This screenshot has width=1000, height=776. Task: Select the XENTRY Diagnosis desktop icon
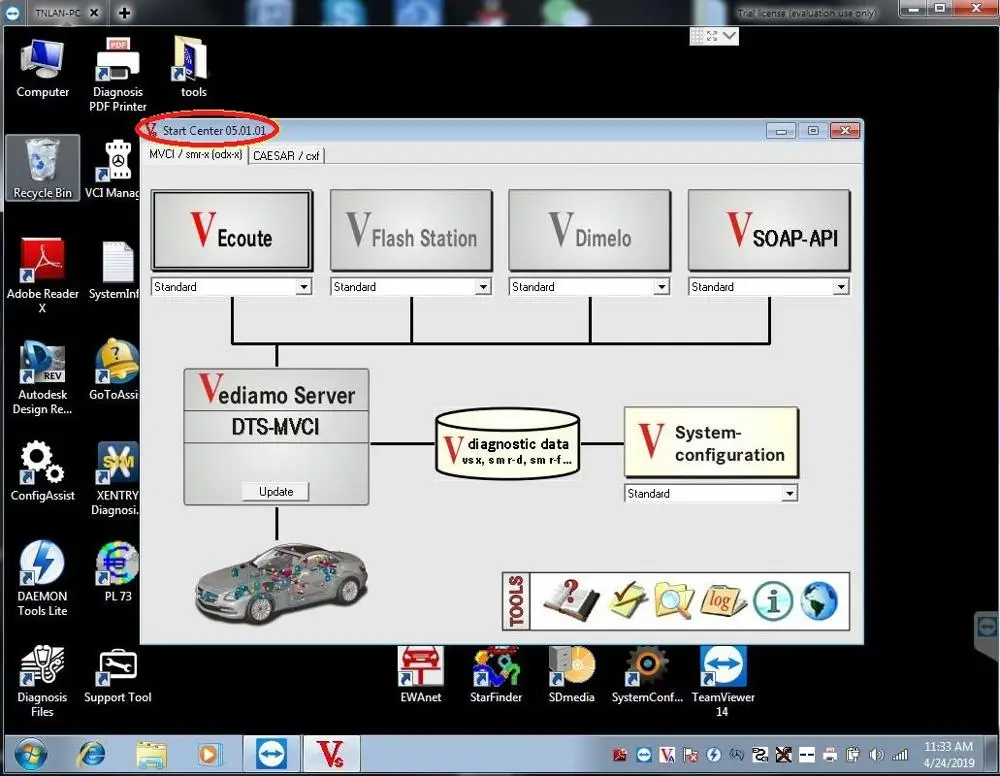coord(116,478)
